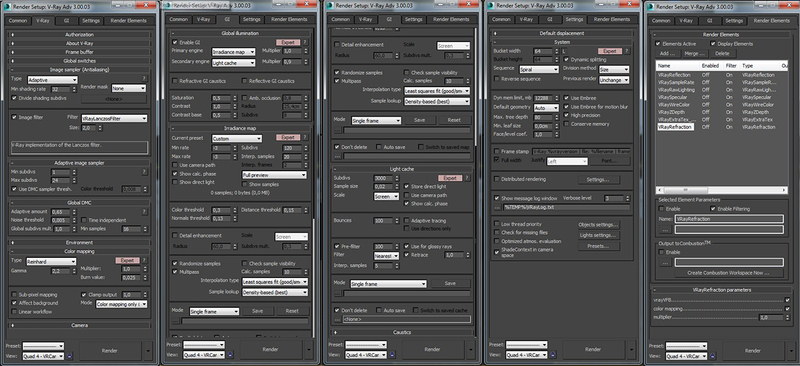Open Primary engine 'Irradiance map' dropdown
Image resolution: width=800 pixels, height=366 pixels.
[x=234, y=52]
